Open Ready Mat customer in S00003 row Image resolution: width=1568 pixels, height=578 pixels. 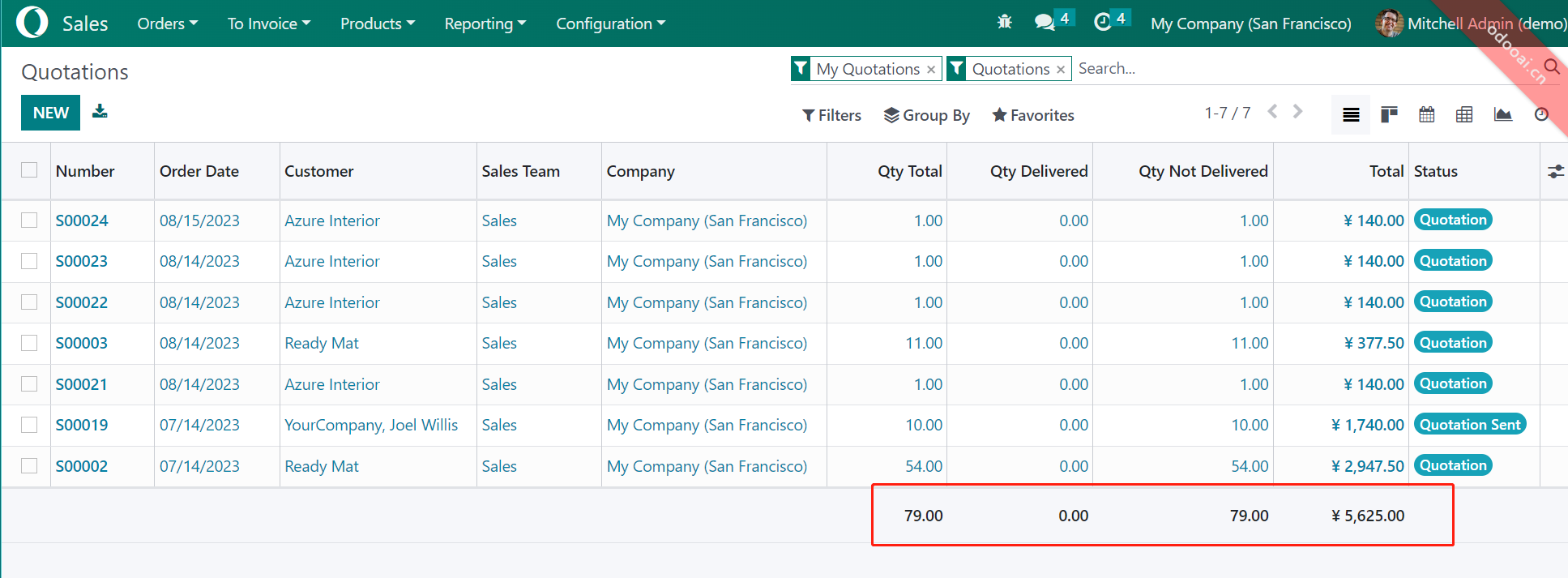point(322,343)
